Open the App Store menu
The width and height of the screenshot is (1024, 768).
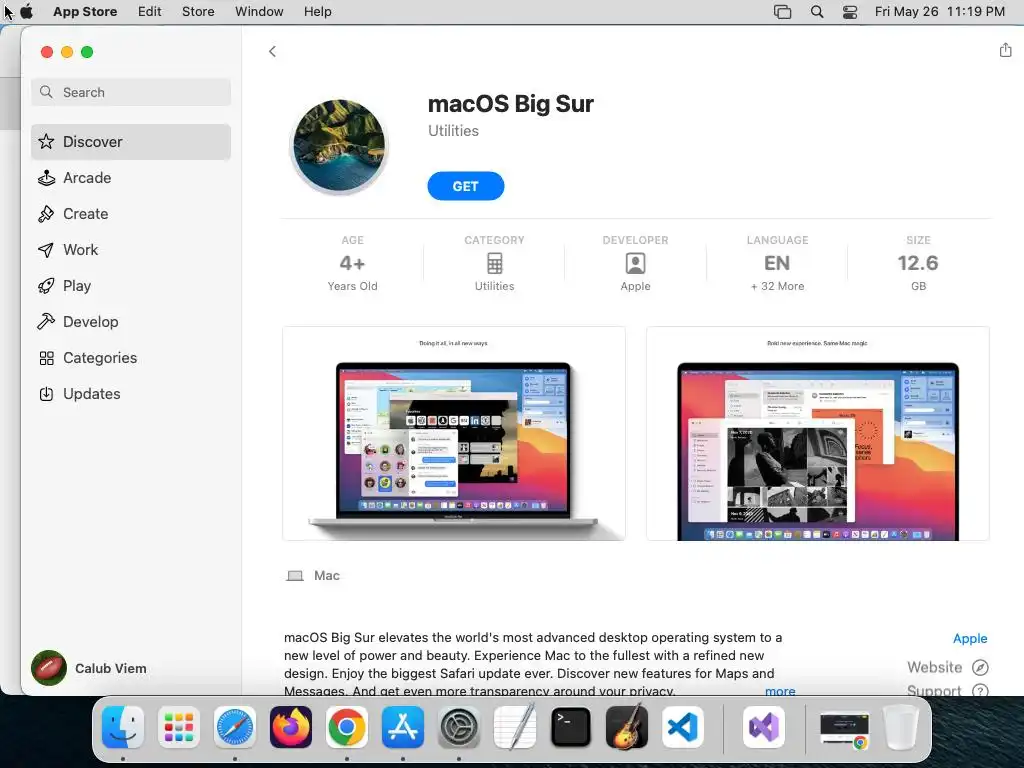(x=85, y=12)
